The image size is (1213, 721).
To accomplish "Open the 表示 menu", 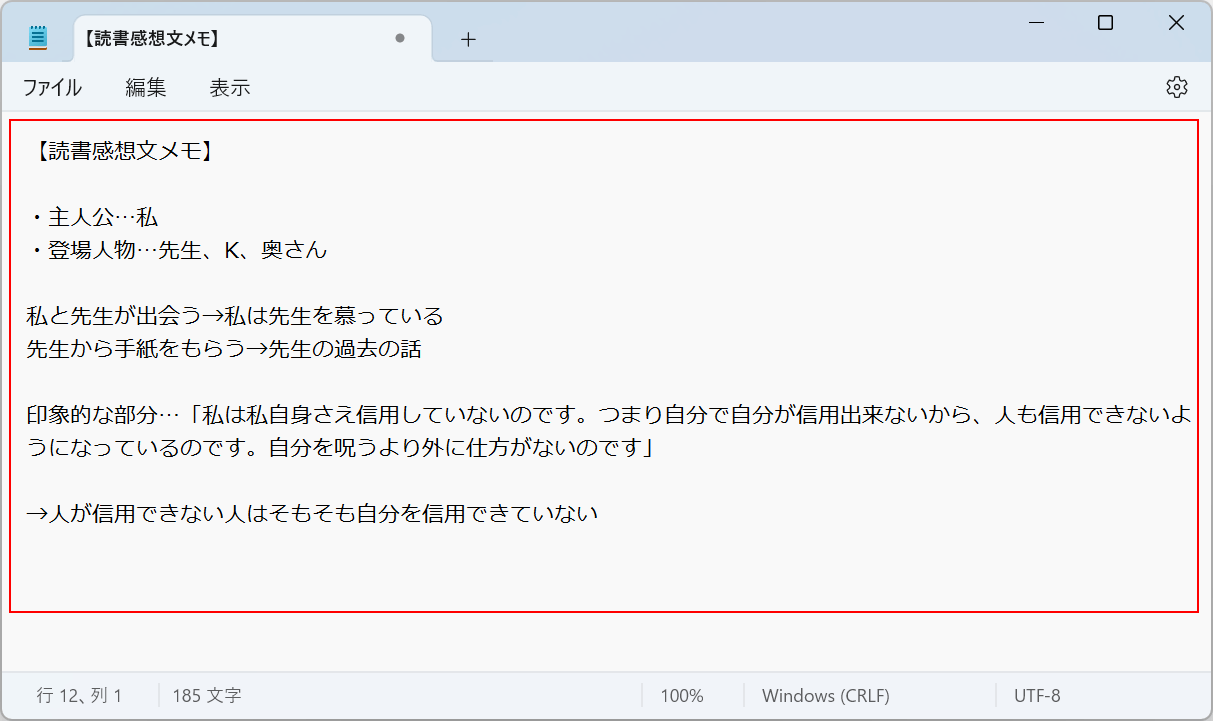I will (x=230, y=88).
